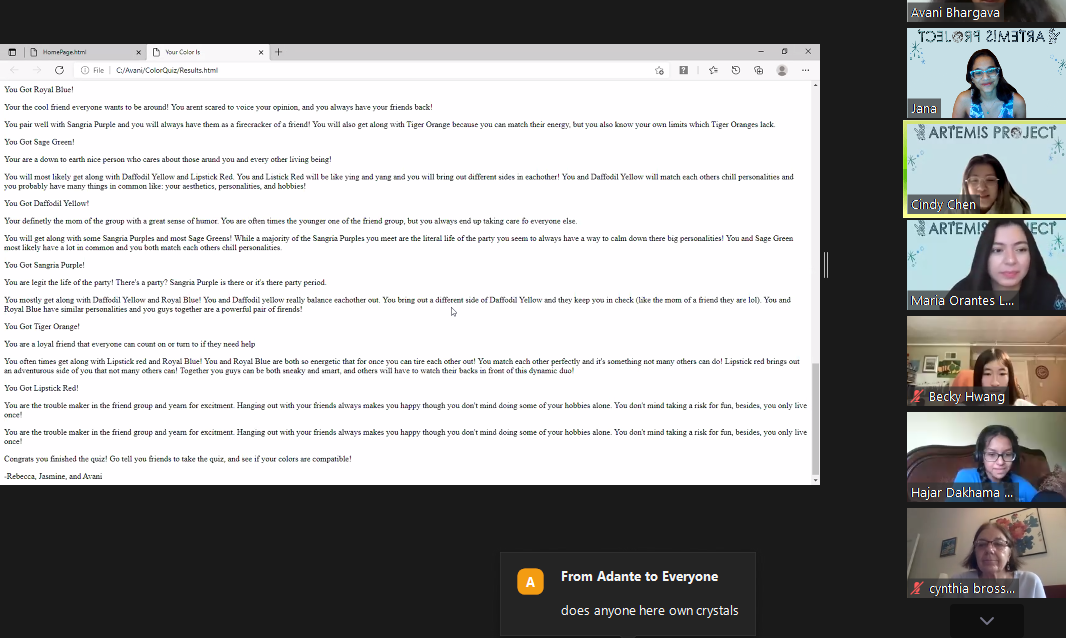Open the Collections icon
The width and height of the screenshot is (1066, 638).
coord(759,70)
